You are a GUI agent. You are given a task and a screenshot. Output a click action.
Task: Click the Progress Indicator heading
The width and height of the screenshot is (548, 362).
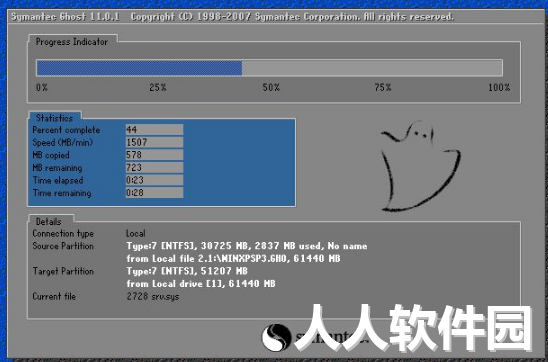[x=72, y=42]
